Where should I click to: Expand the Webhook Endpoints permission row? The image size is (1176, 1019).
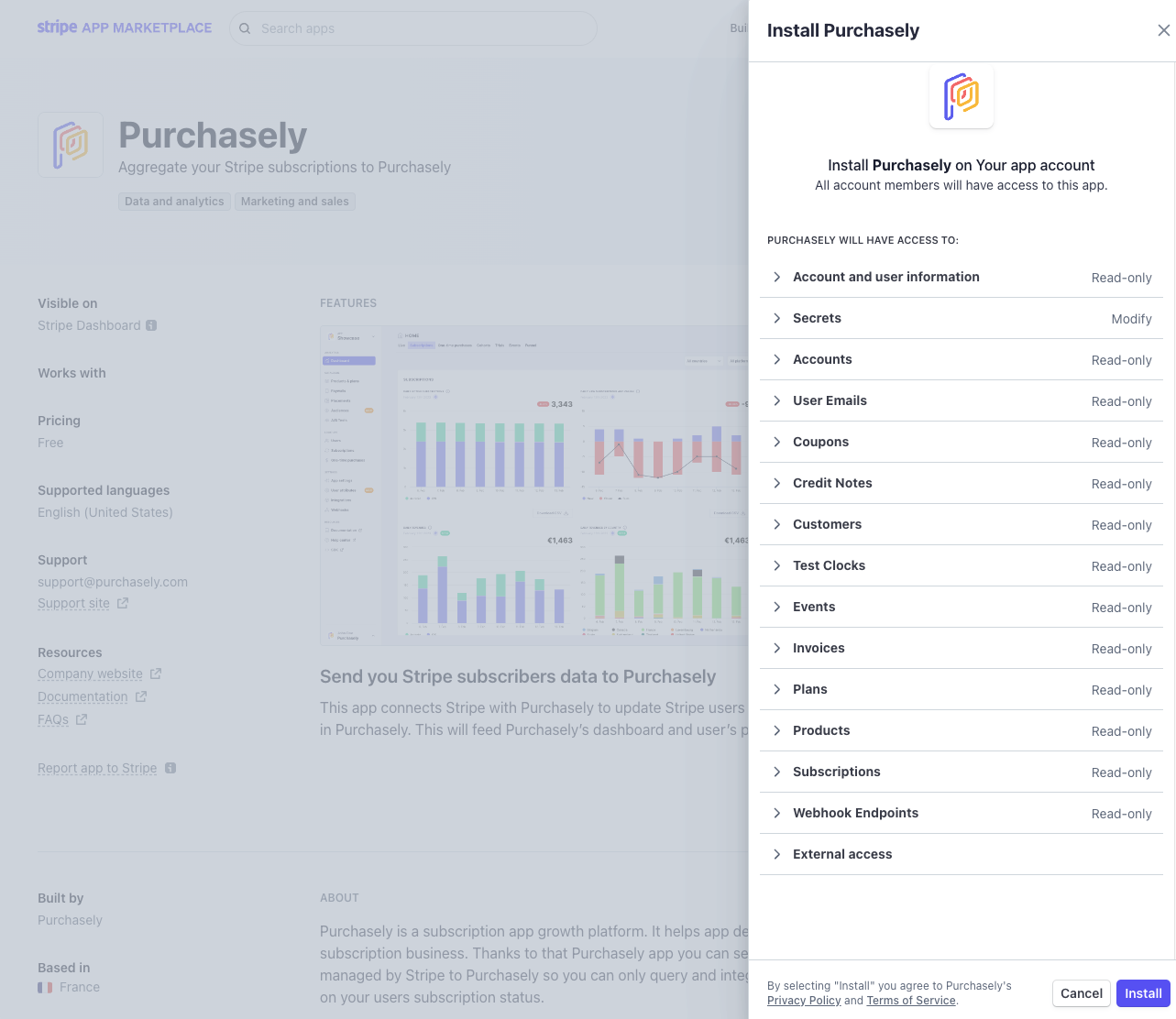click(x=961, y=813)
